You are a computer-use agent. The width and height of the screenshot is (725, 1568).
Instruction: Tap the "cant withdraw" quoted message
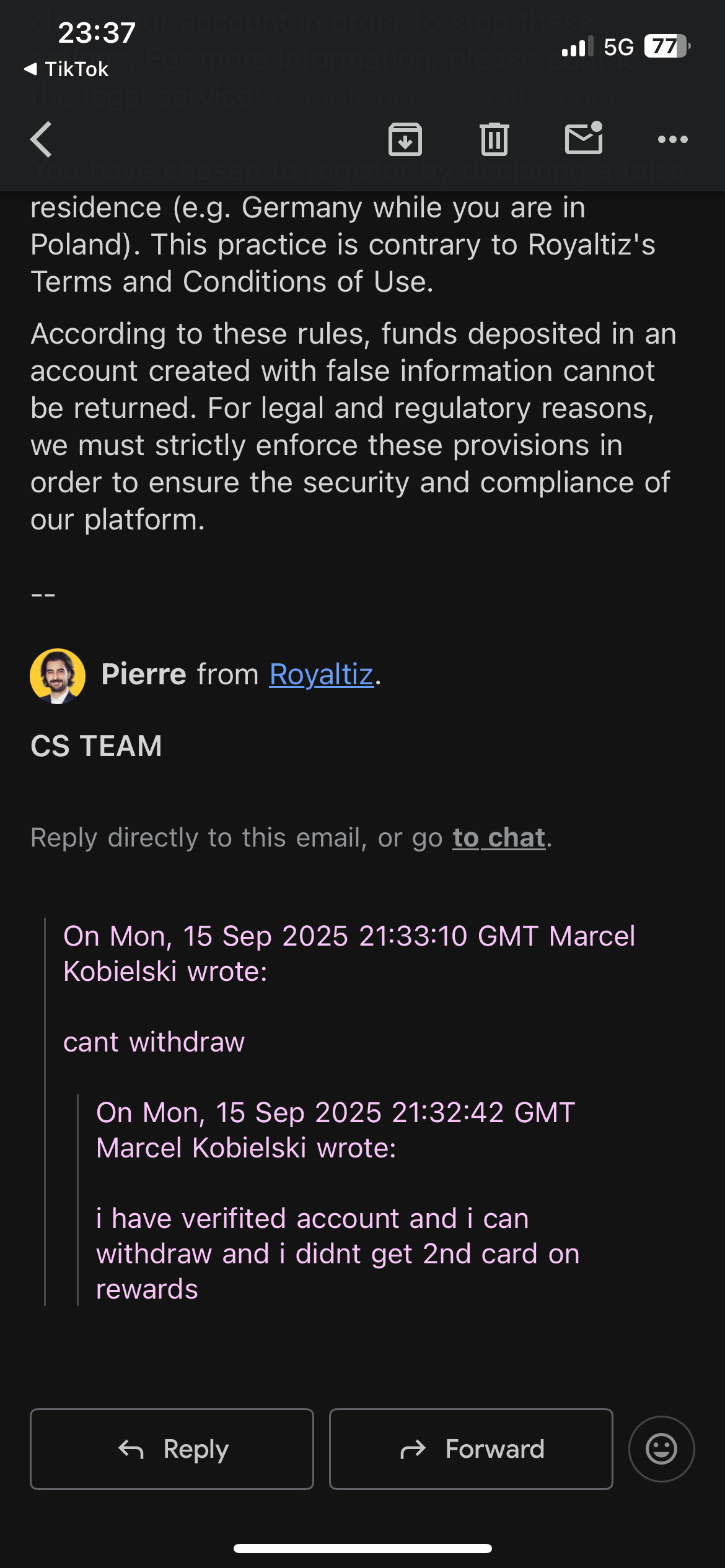(x=154, y=1042)
